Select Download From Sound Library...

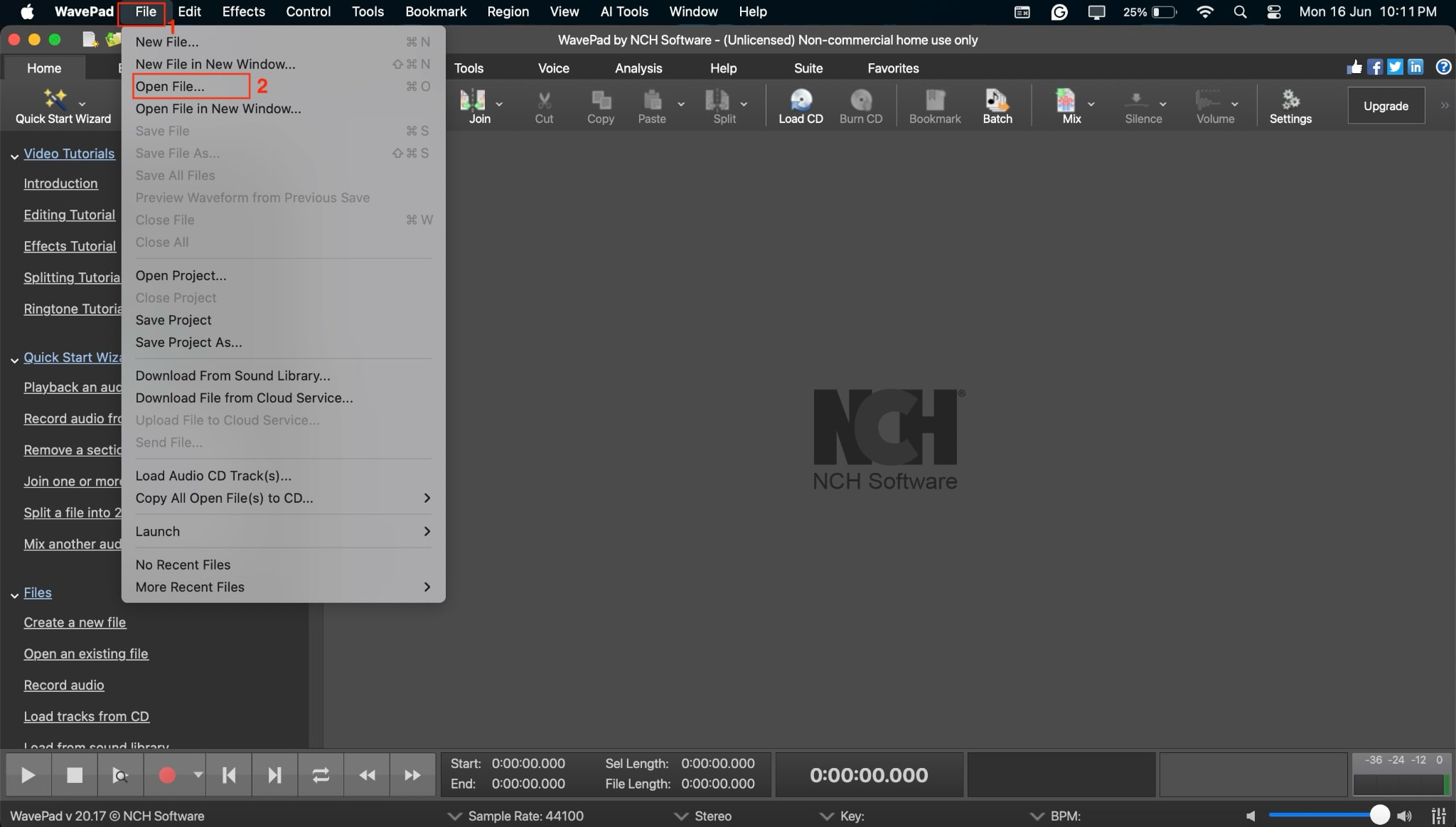click(283, 375)
